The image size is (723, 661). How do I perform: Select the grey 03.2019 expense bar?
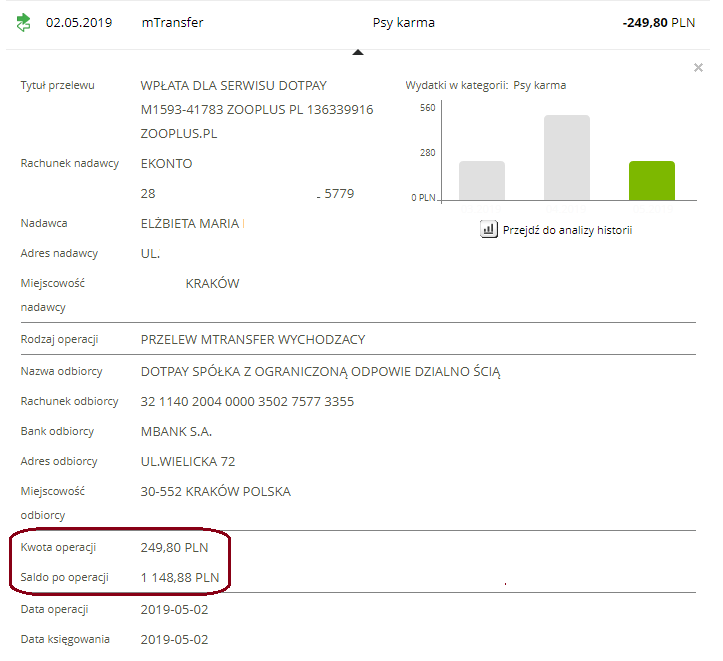pos(482,180)
